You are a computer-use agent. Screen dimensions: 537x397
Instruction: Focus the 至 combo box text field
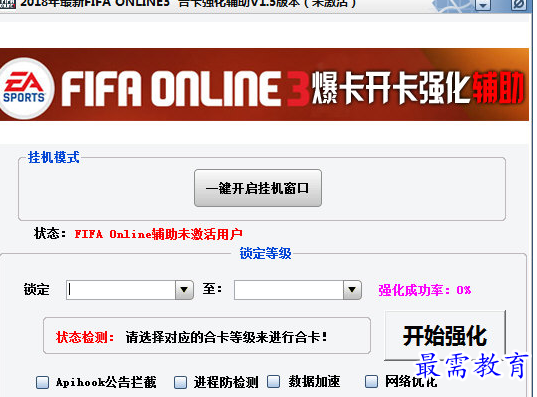click(289, 290)
